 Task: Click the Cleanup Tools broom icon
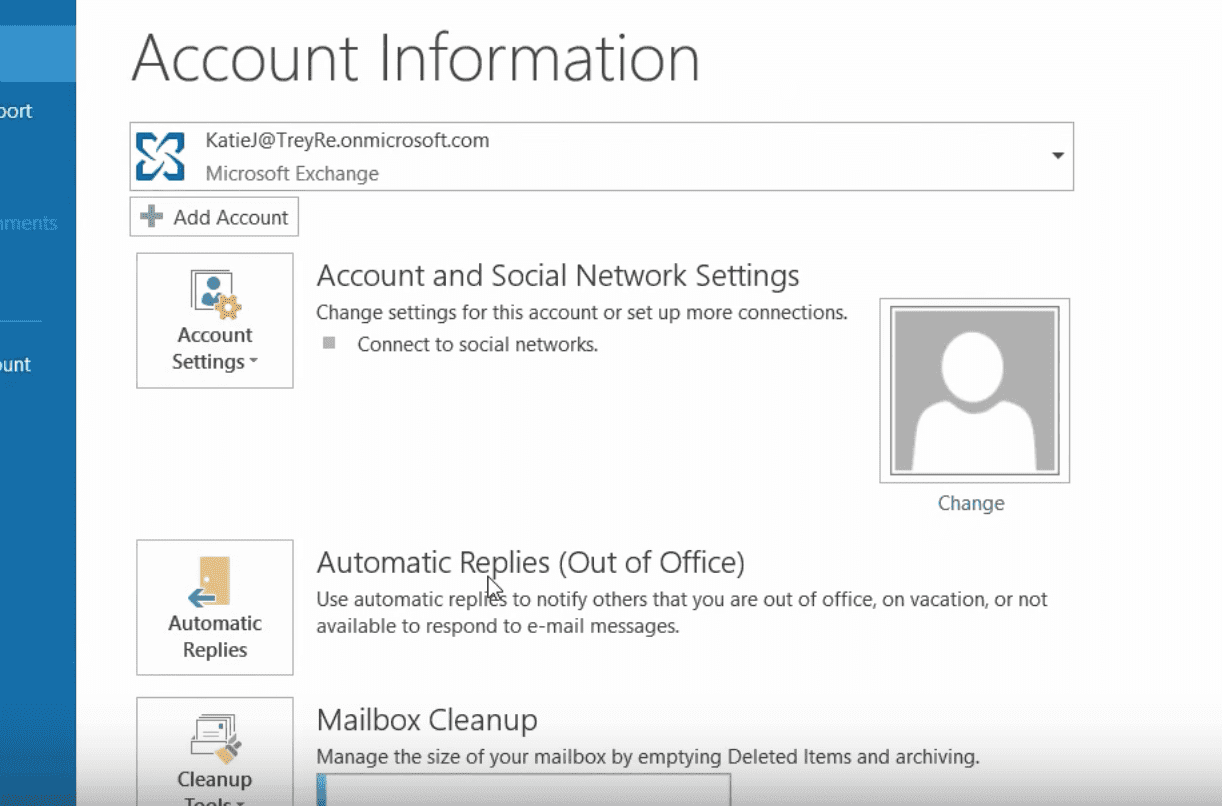214,739
